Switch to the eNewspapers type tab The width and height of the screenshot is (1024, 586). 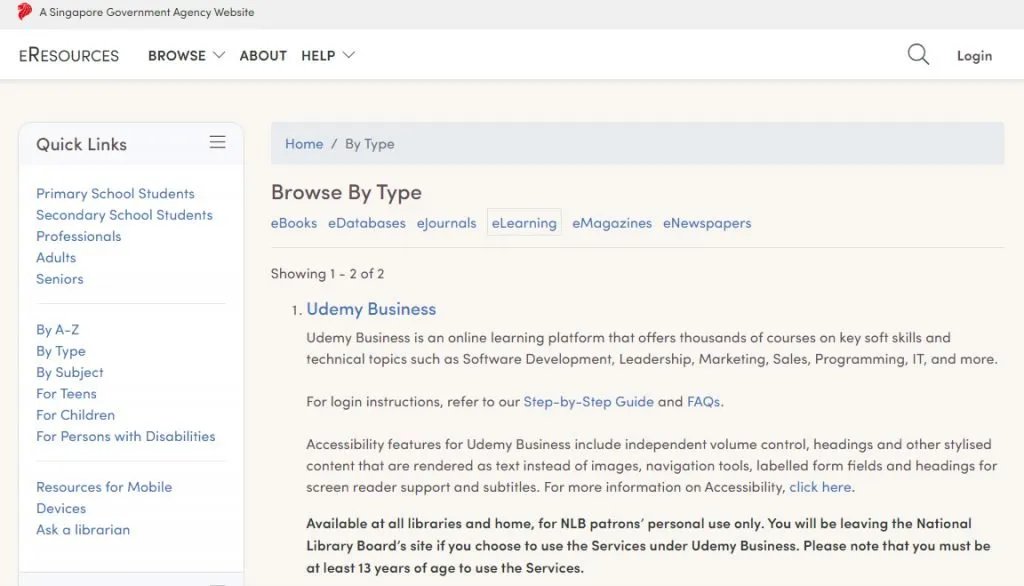coord(707,223)
